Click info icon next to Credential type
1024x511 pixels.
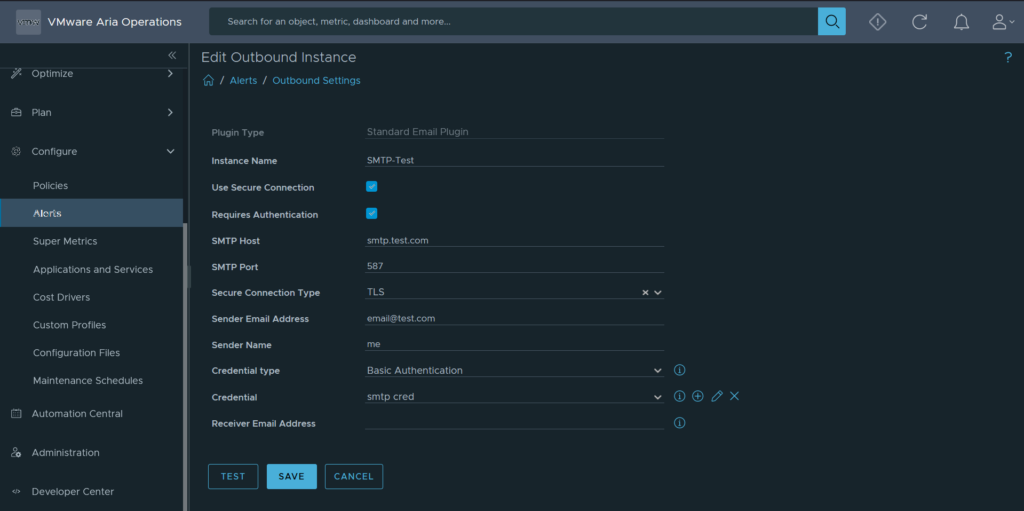[x=679, y=371]
